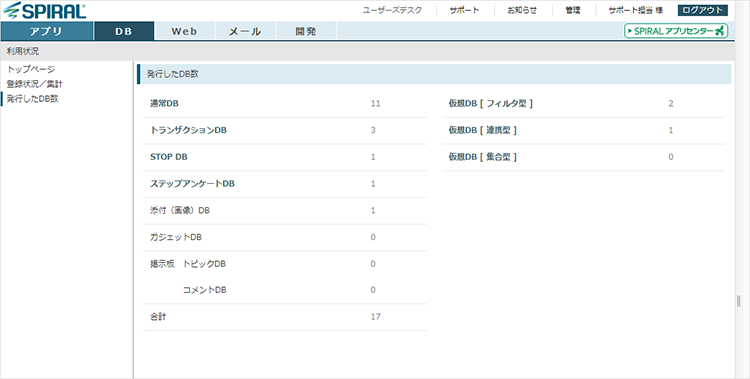Select 仮想DB [ 集合型 ] label

pyautogui.click(x=483, y=157)
